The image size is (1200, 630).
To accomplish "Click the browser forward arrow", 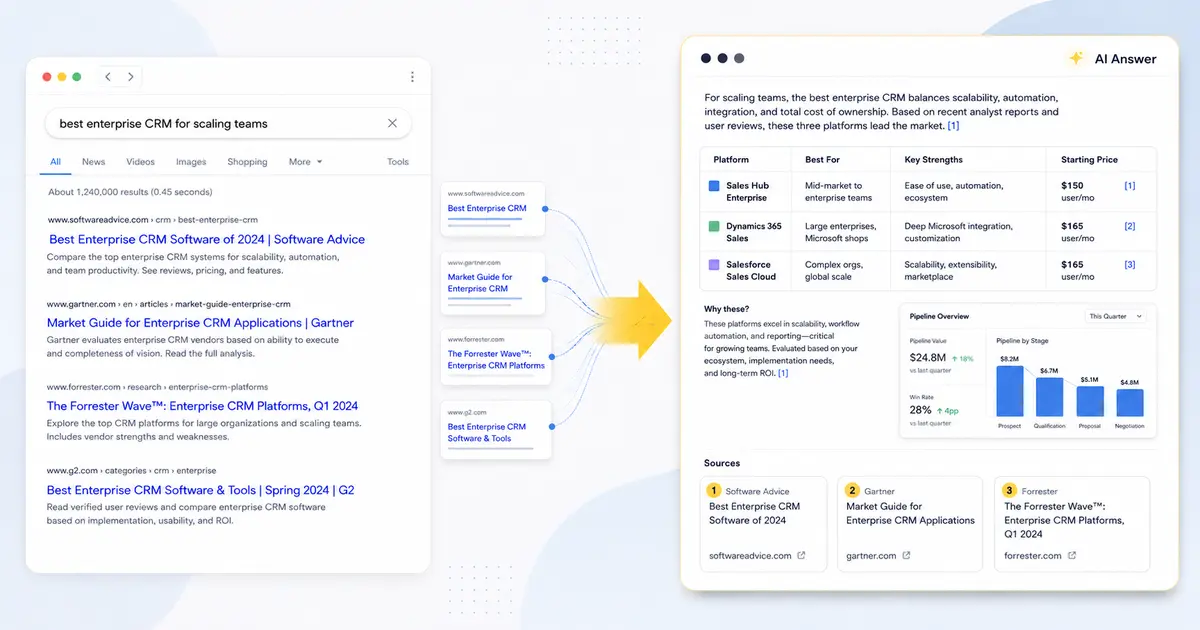I will pos(130,77).
